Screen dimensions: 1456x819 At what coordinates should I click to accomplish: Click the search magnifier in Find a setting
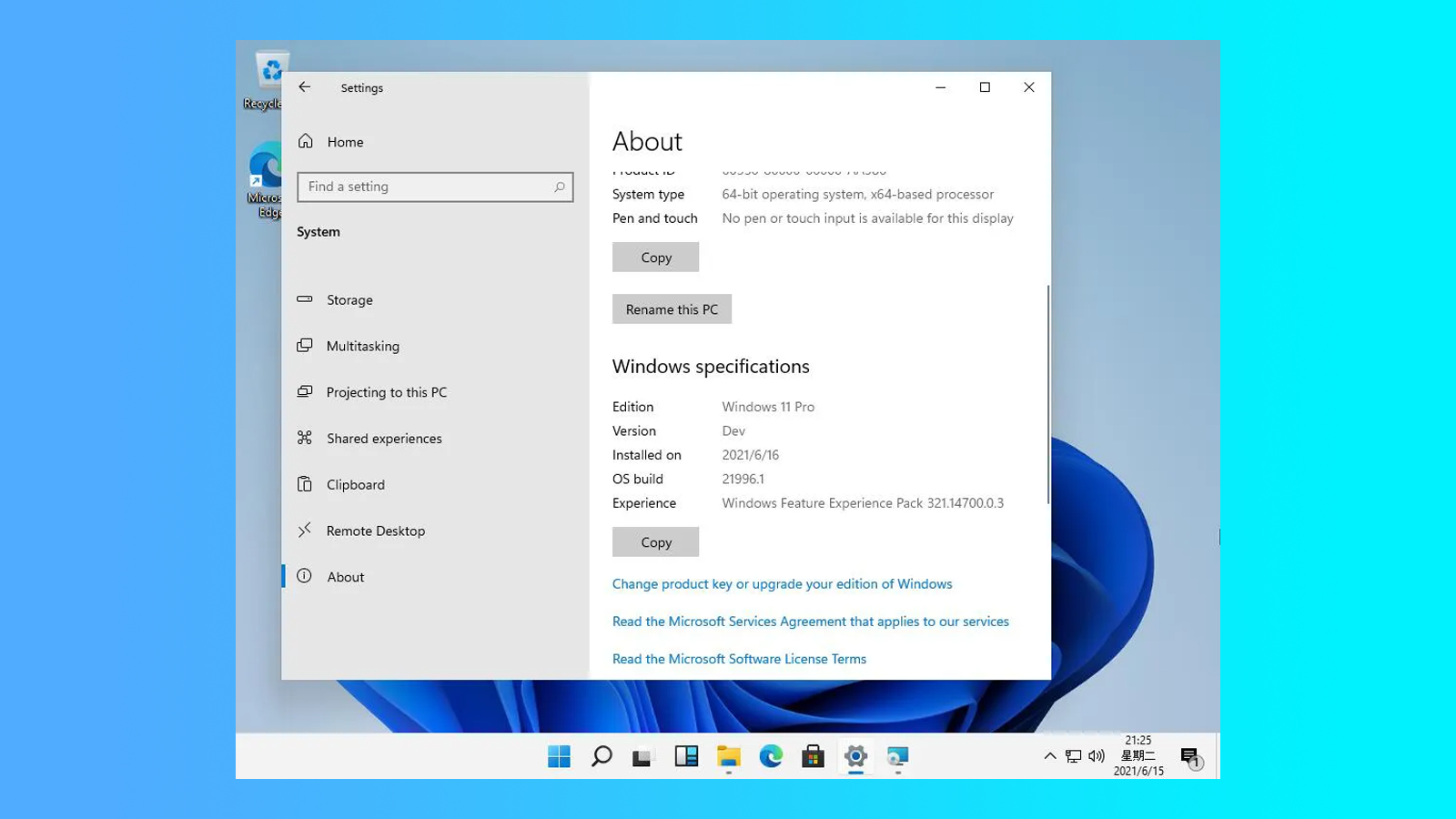coord(560,187)
